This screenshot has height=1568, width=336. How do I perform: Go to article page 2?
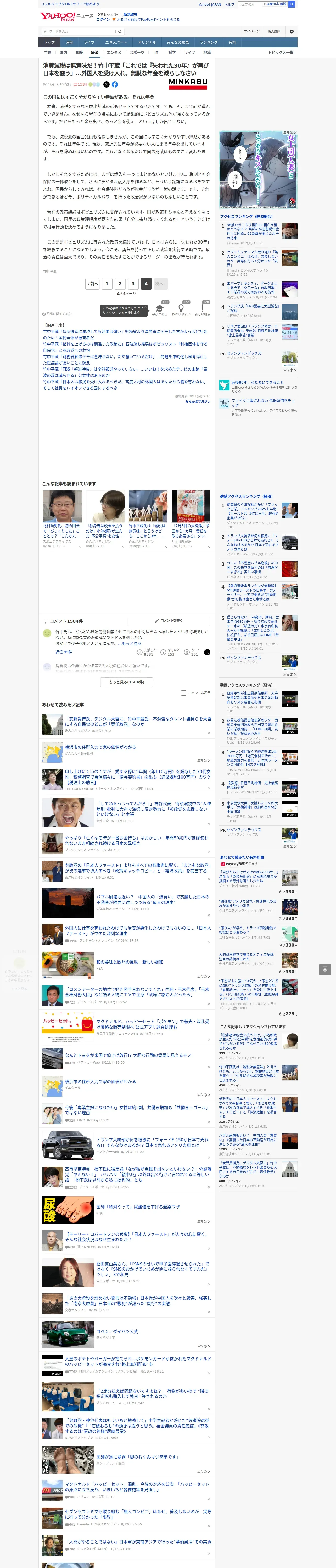point(120,284)
